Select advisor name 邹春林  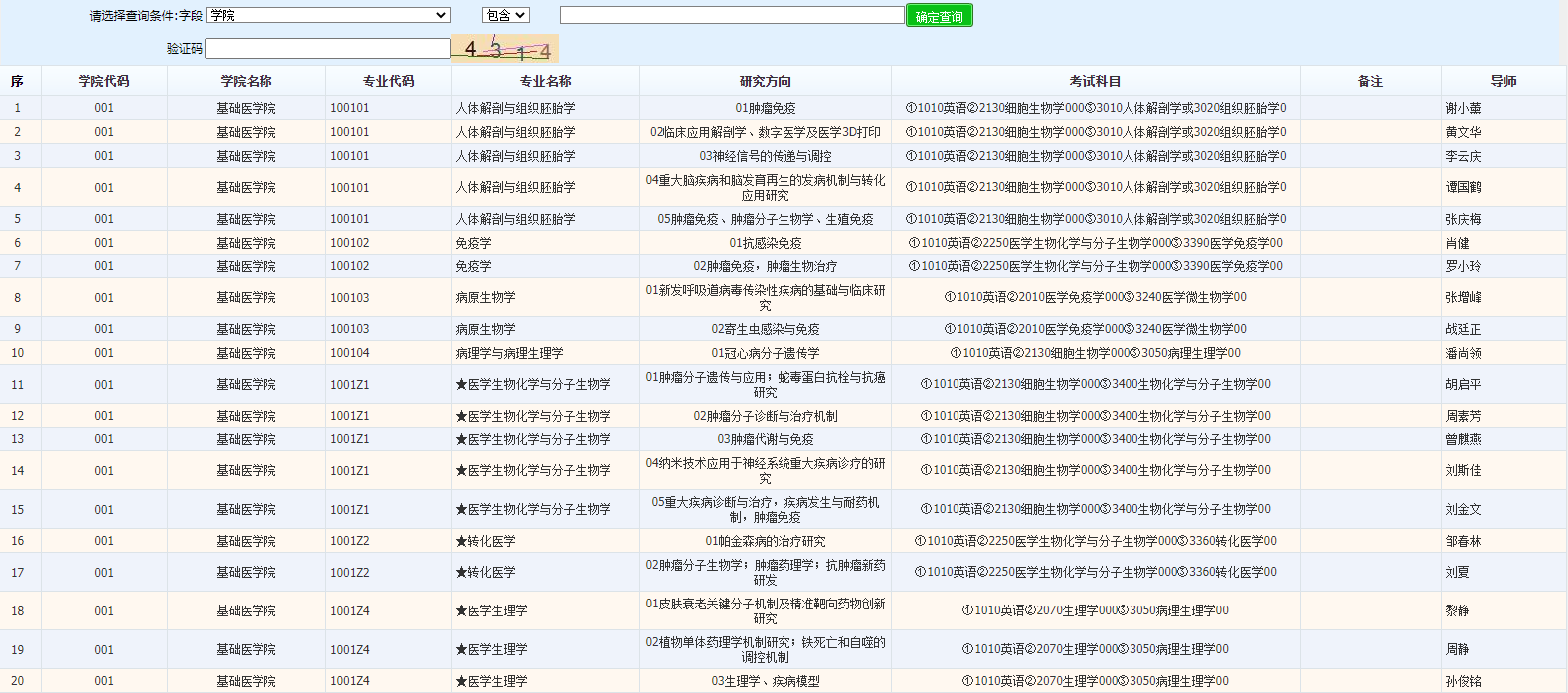click(x=1464, y=541)
